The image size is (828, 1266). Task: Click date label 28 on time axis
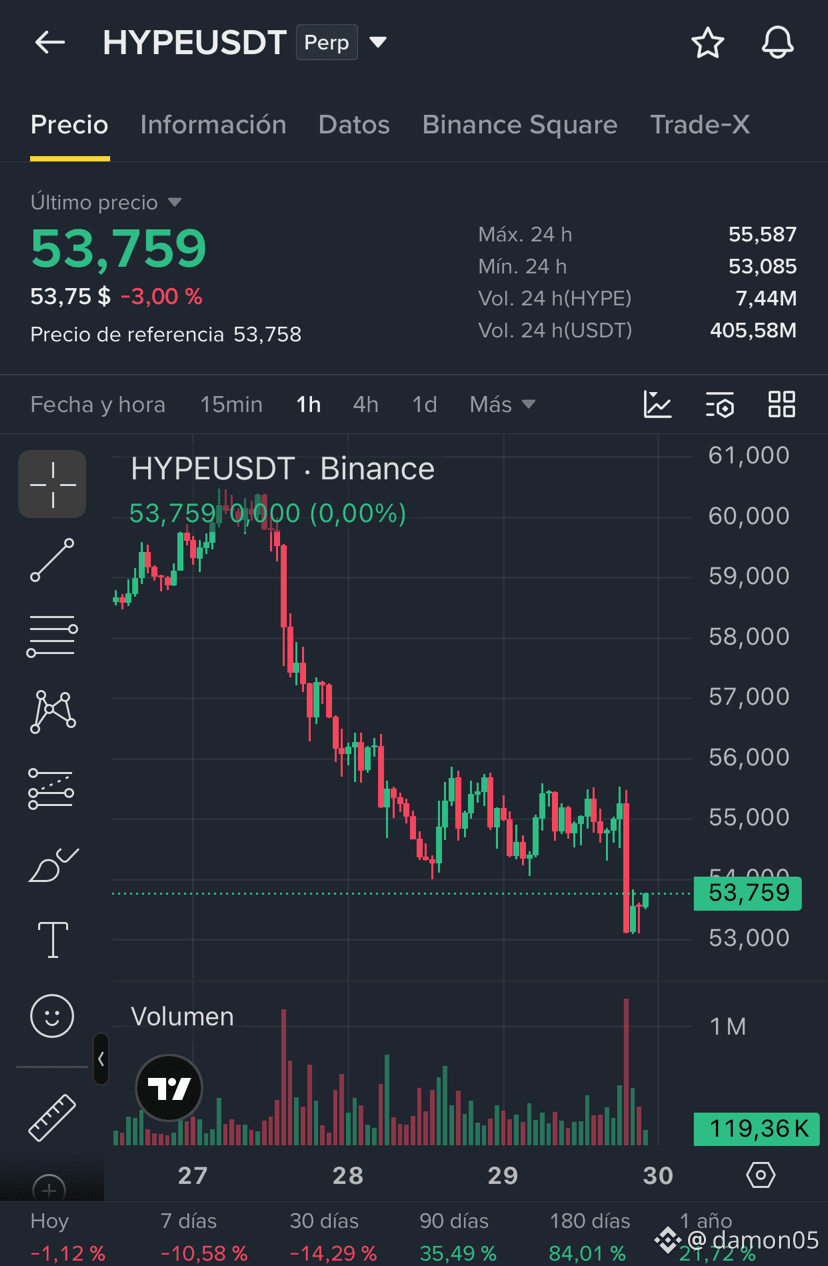(347, 1175)
